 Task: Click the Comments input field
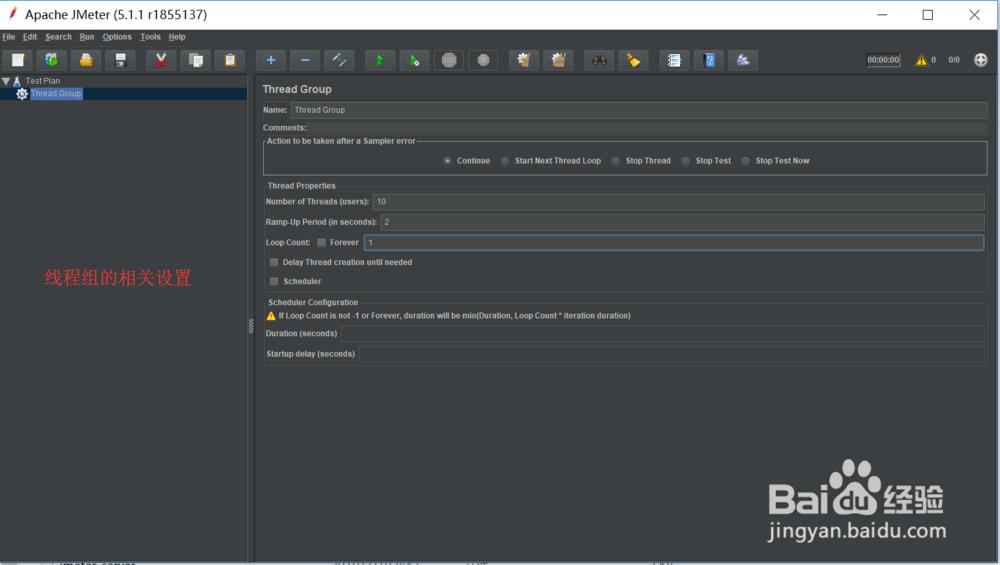point(647,128)
